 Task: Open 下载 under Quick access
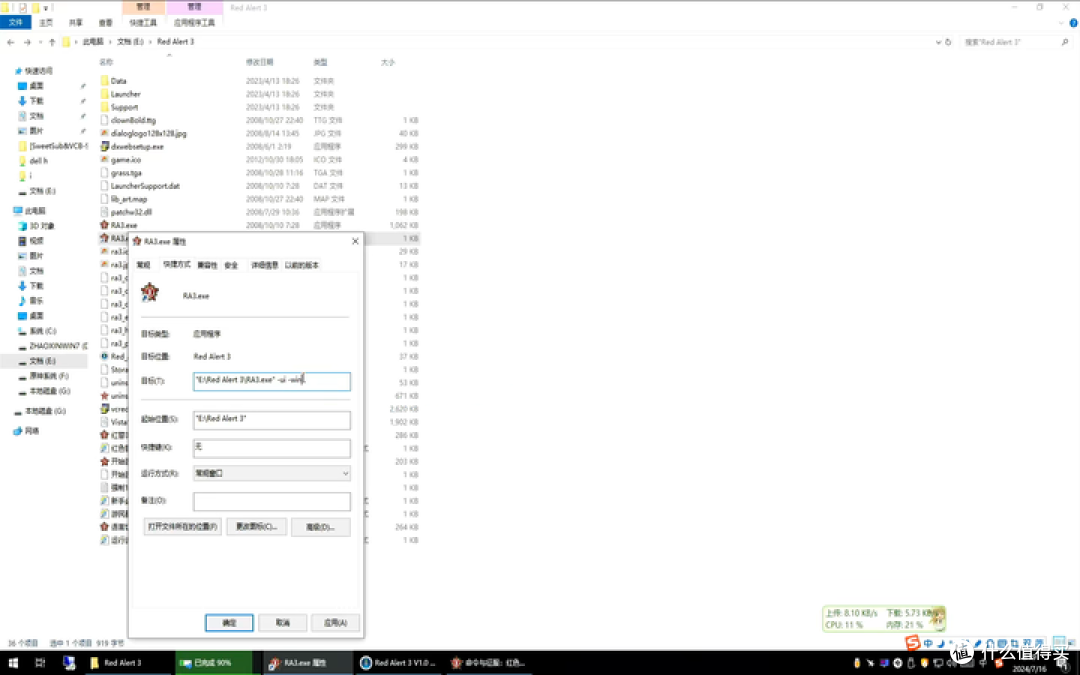click(37, 101)
